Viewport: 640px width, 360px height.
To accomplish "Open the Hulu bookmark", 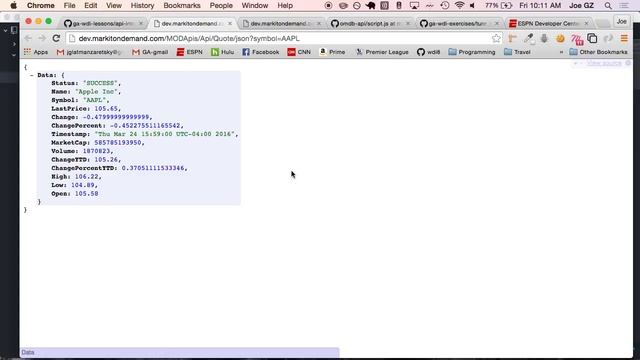I will pos(222,52).
